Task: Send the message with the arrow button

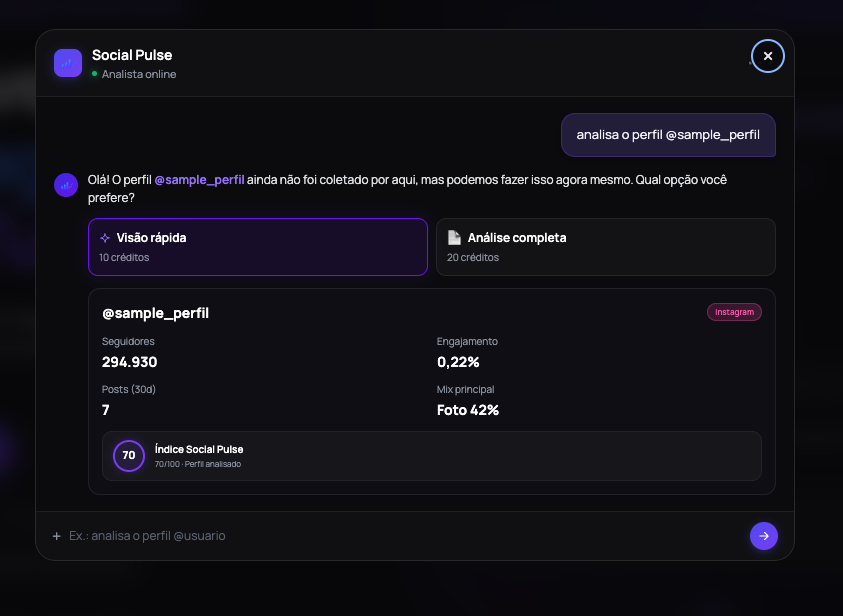Action: pyautogui.click(x=763, y=535)
